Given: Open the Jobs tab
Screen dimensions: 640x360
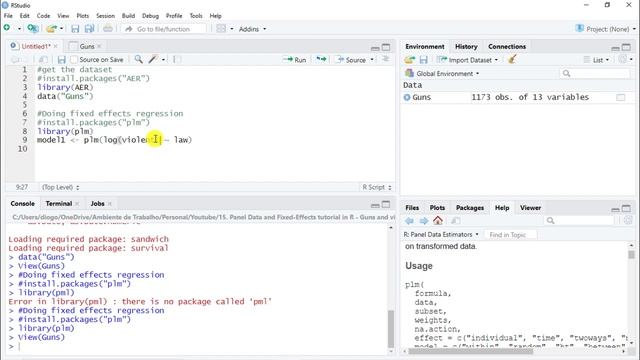Looking at the screenshot, I should coord(97,203).
